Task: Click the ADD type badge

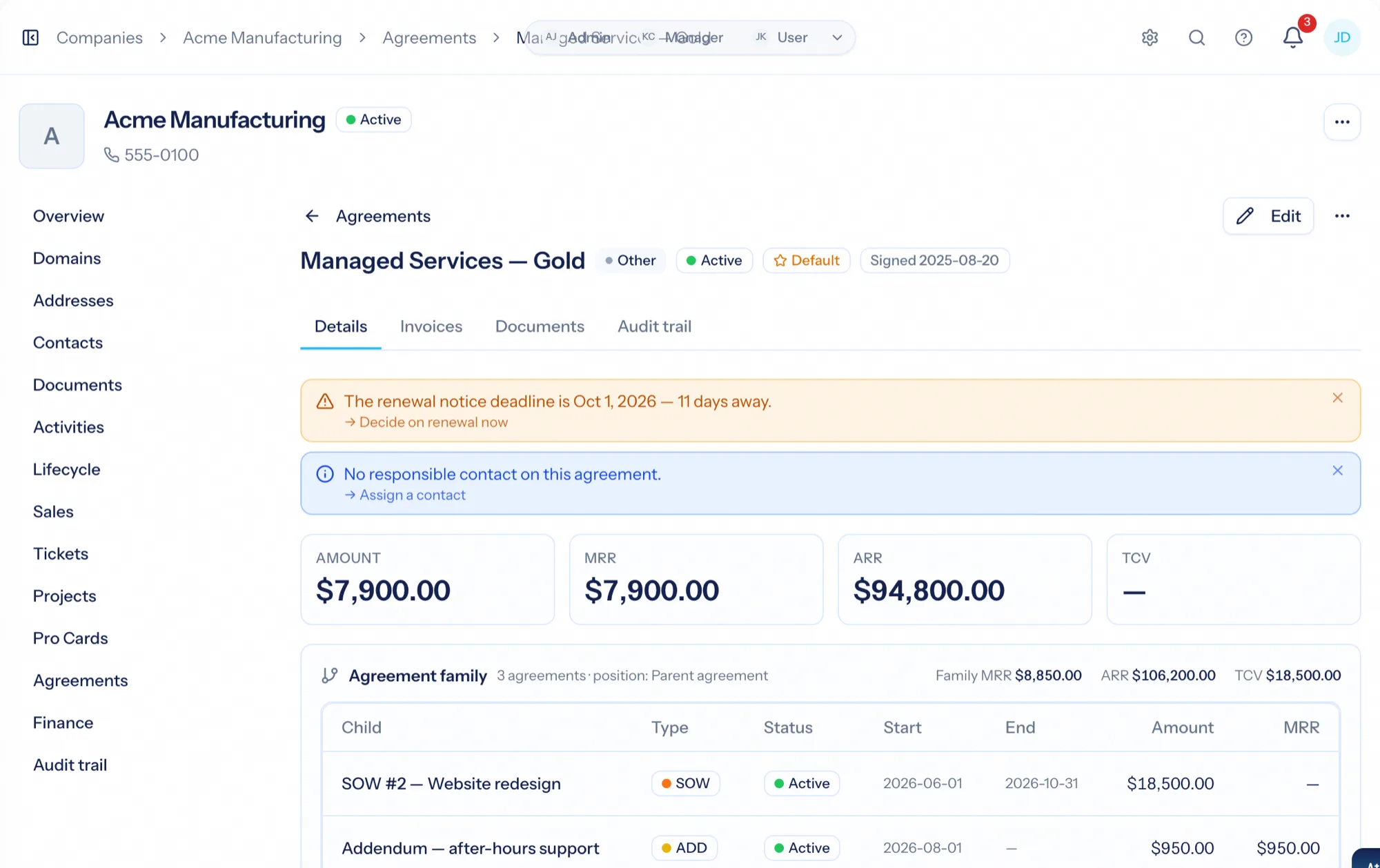Action: pos(684,848)
